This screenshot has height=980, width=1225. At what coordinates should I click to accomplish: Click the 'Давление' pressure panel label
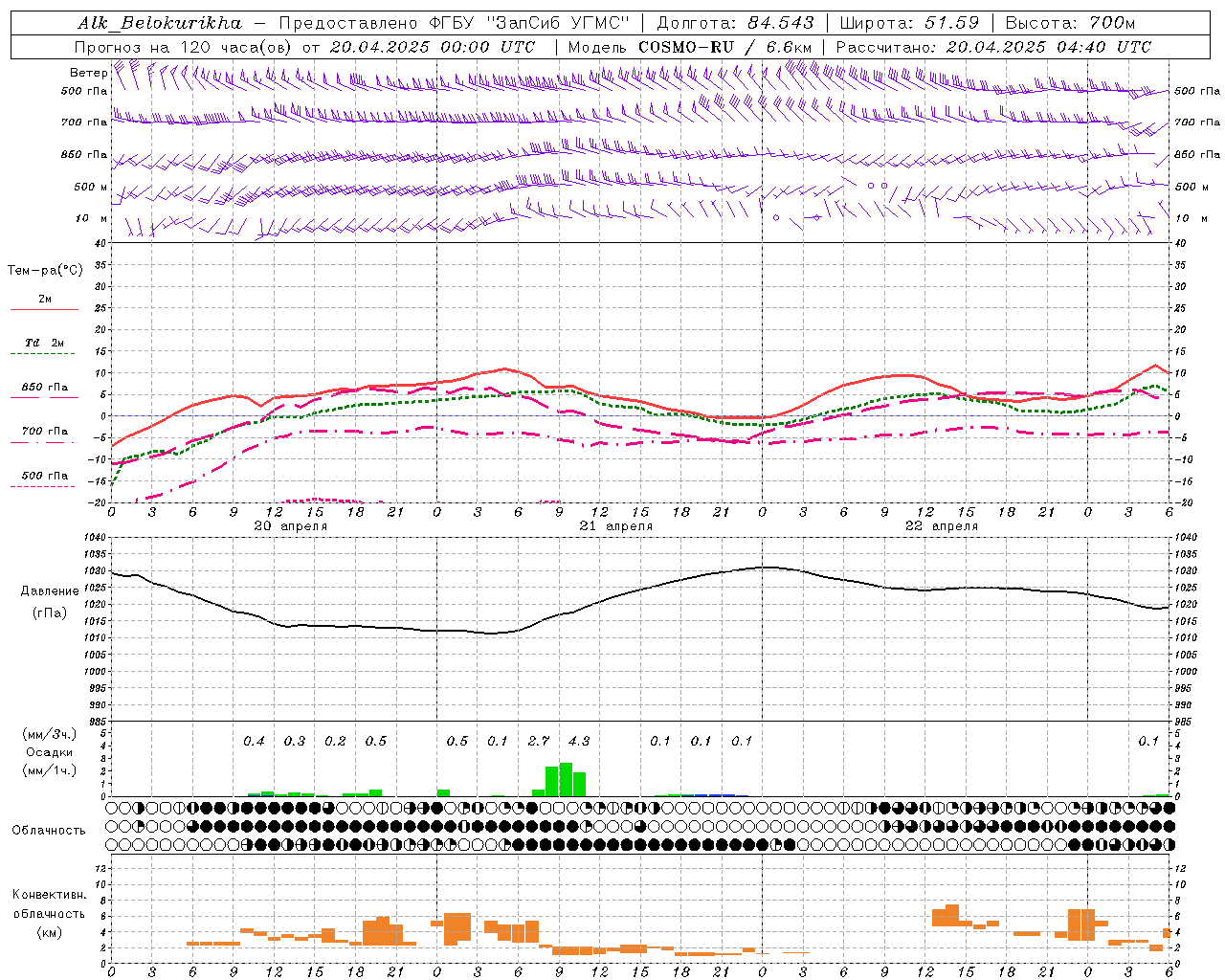click(50, 591)
